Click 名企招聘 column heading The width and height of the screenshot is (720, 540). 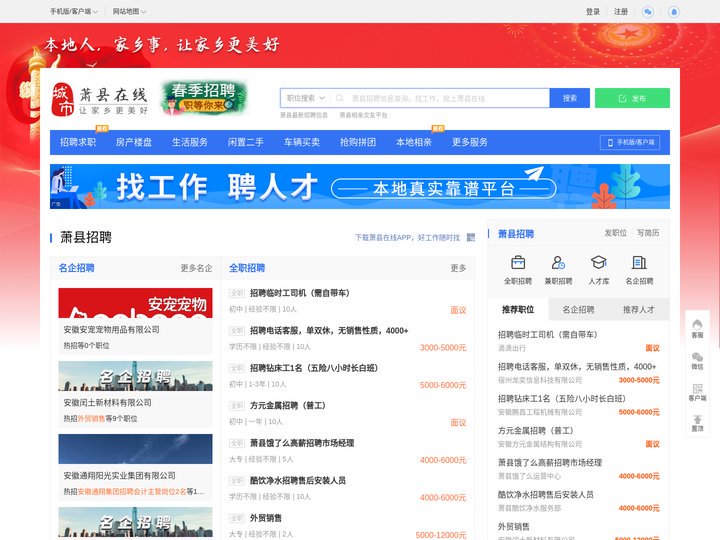[x=77, y=268]
